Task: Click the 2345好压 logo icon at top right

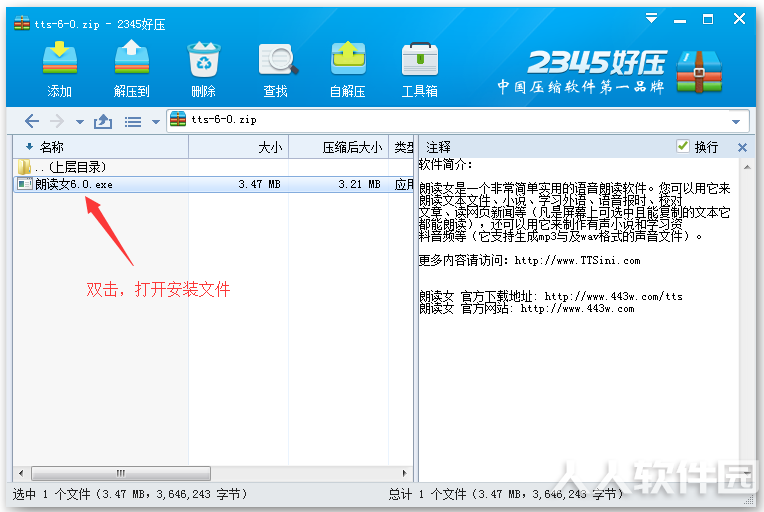Action: click(699, 72)
